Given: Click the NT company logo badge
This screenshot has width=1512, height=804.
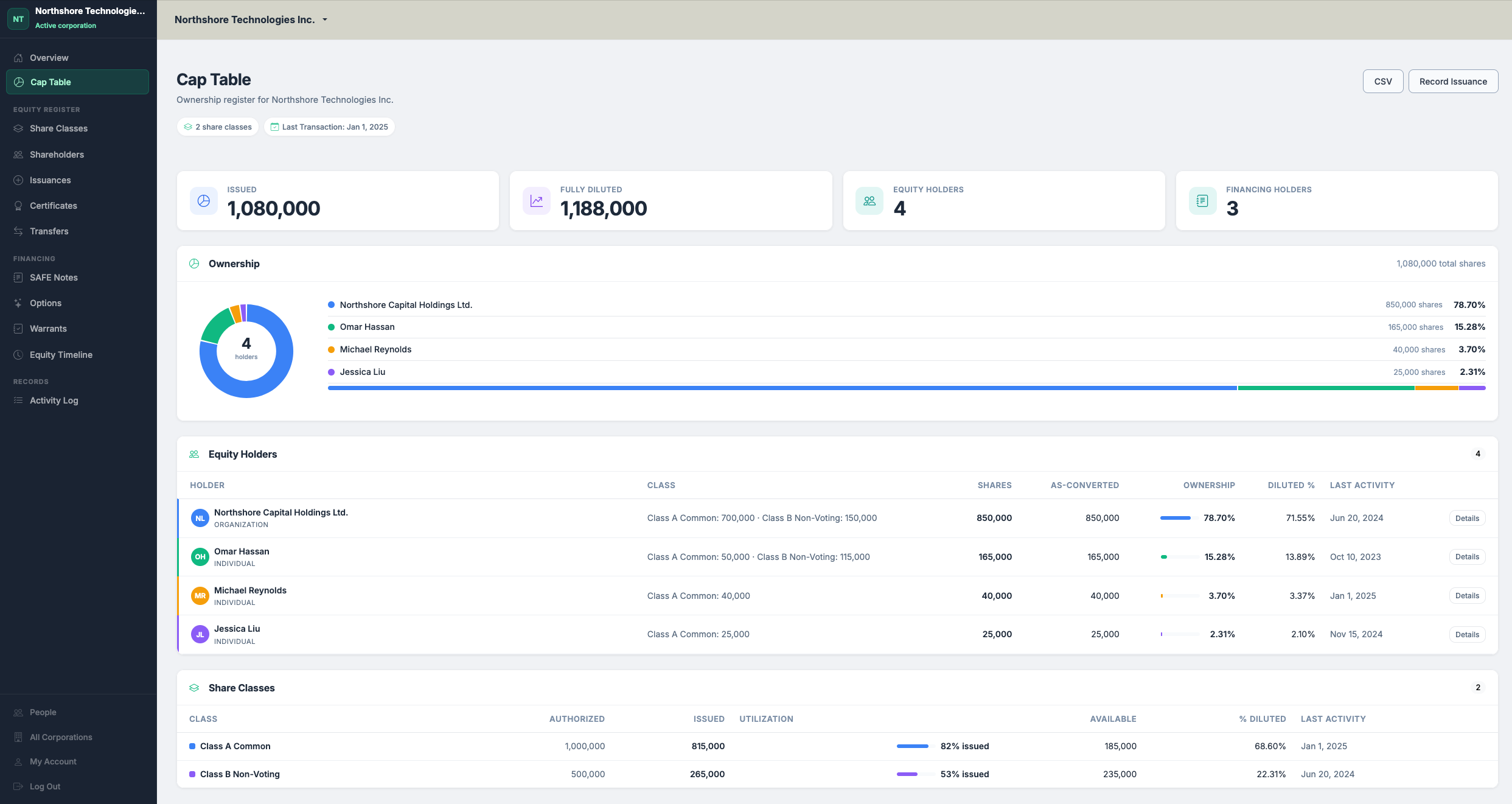Looking at the screenshot, I should (18, 19).
